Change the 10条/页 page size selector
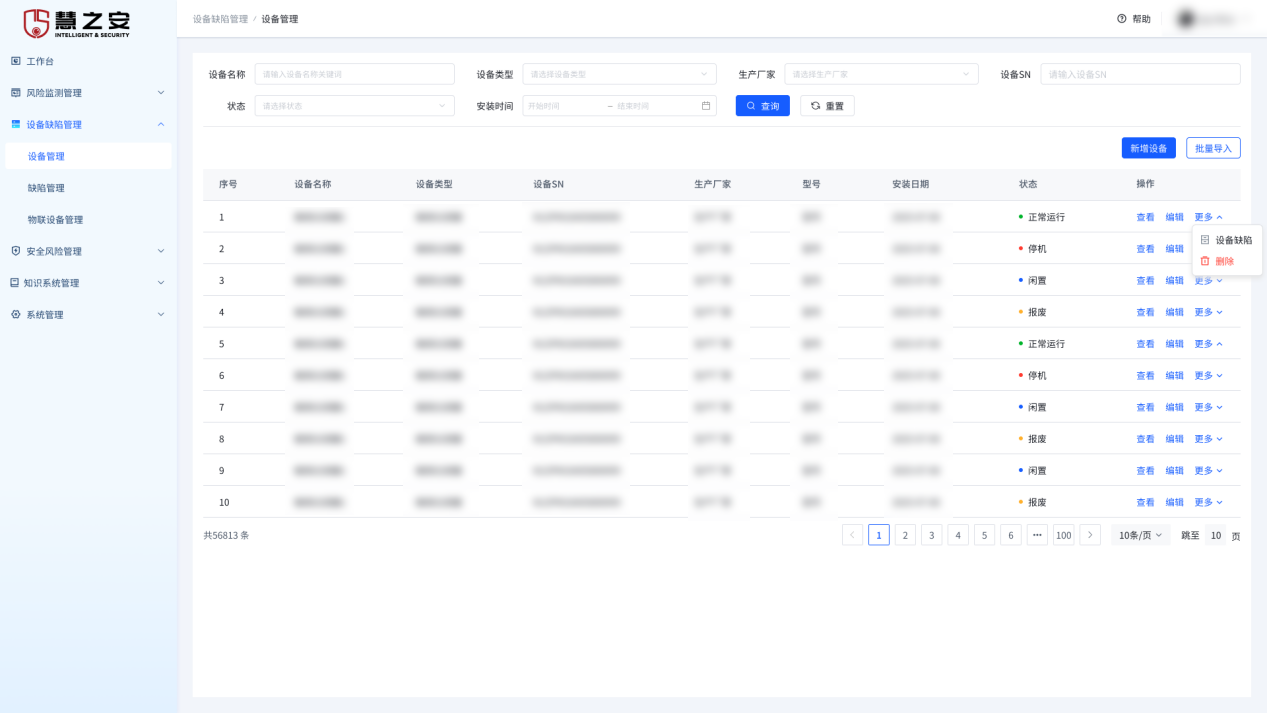Screen dimensions: 1267x713 pos(1140,536)
